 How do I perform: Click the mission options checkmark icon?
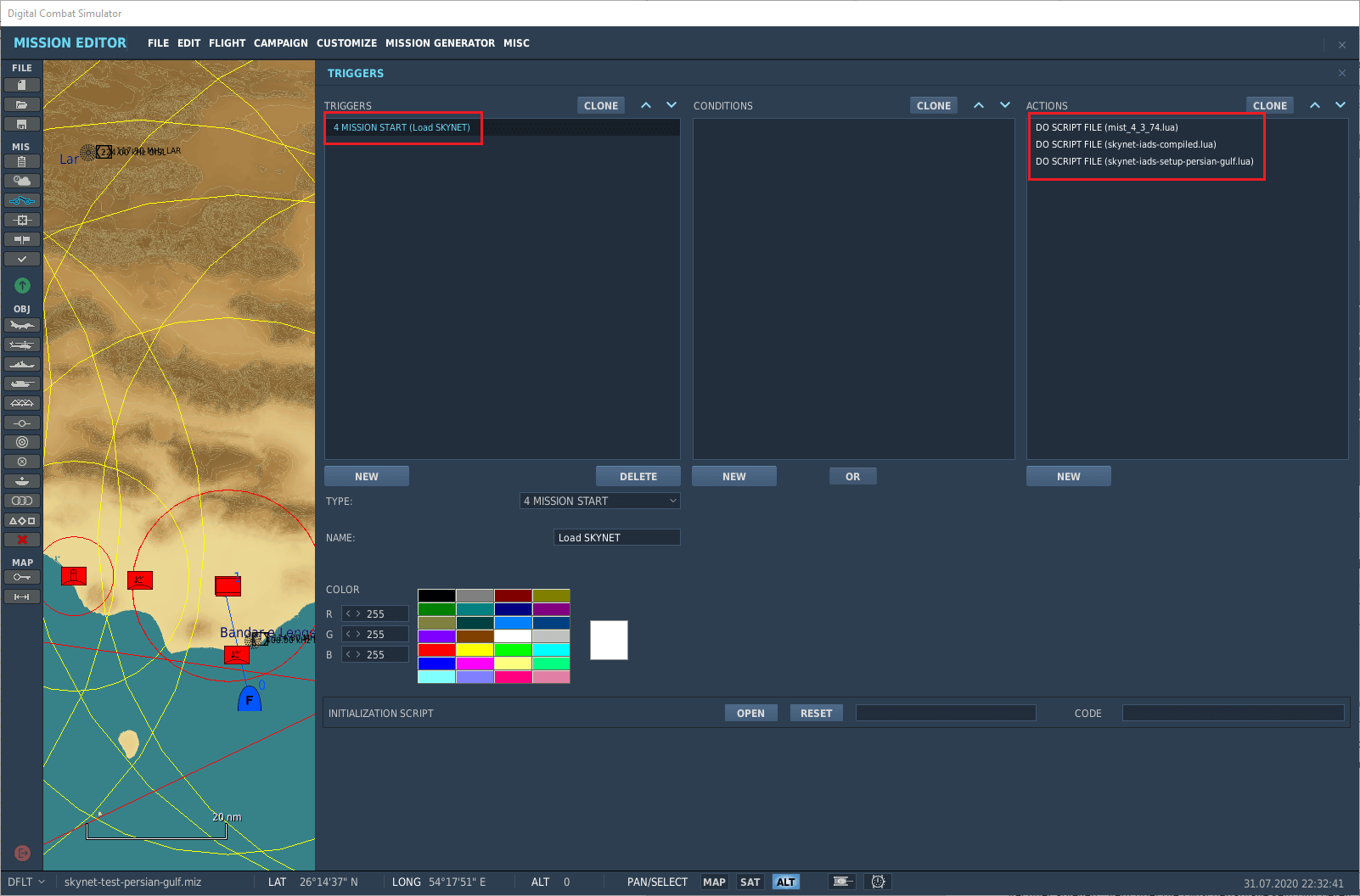coord(22,259)
